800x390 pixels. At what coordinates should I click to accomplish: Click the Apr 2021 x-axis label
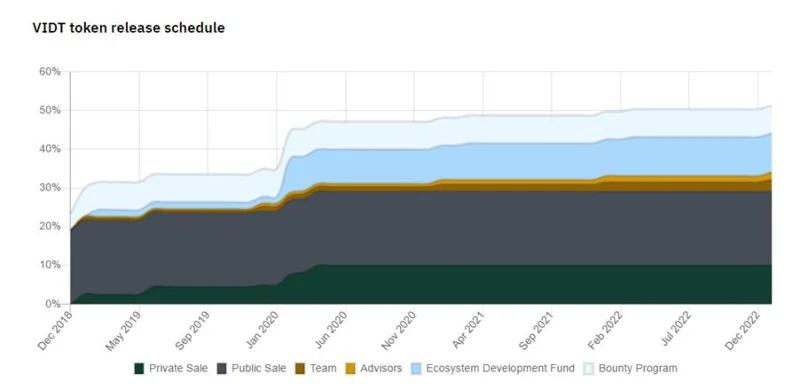468,331
